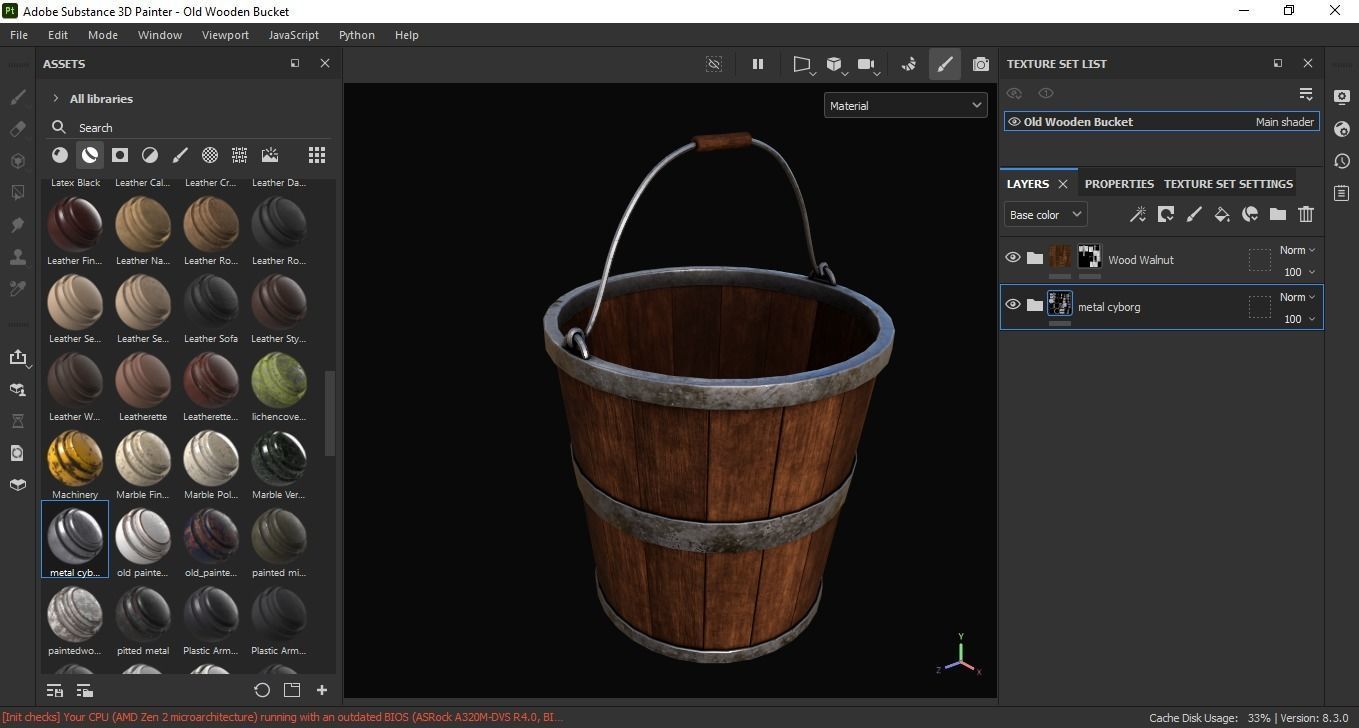Select the Old Wooden Bucket texture set
Image resolution: width=1359 pixels, height=728 pixels.
pos(1162,122)
